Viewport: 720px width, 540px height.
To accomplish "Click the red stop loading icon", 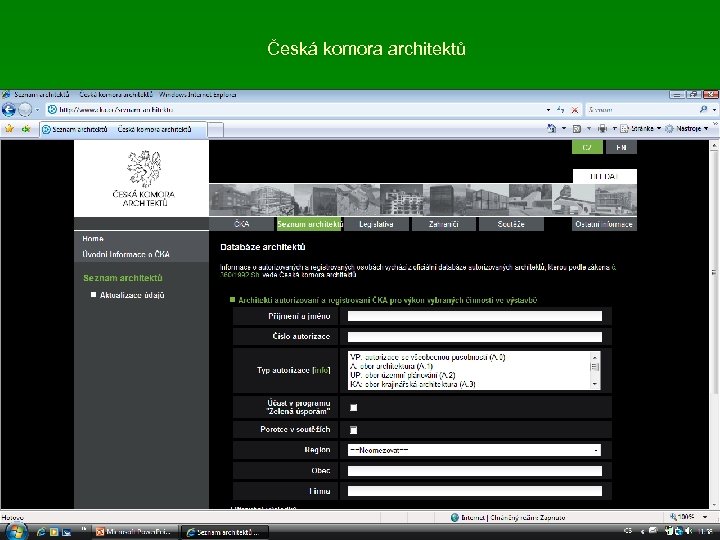I will click(574, 110).
